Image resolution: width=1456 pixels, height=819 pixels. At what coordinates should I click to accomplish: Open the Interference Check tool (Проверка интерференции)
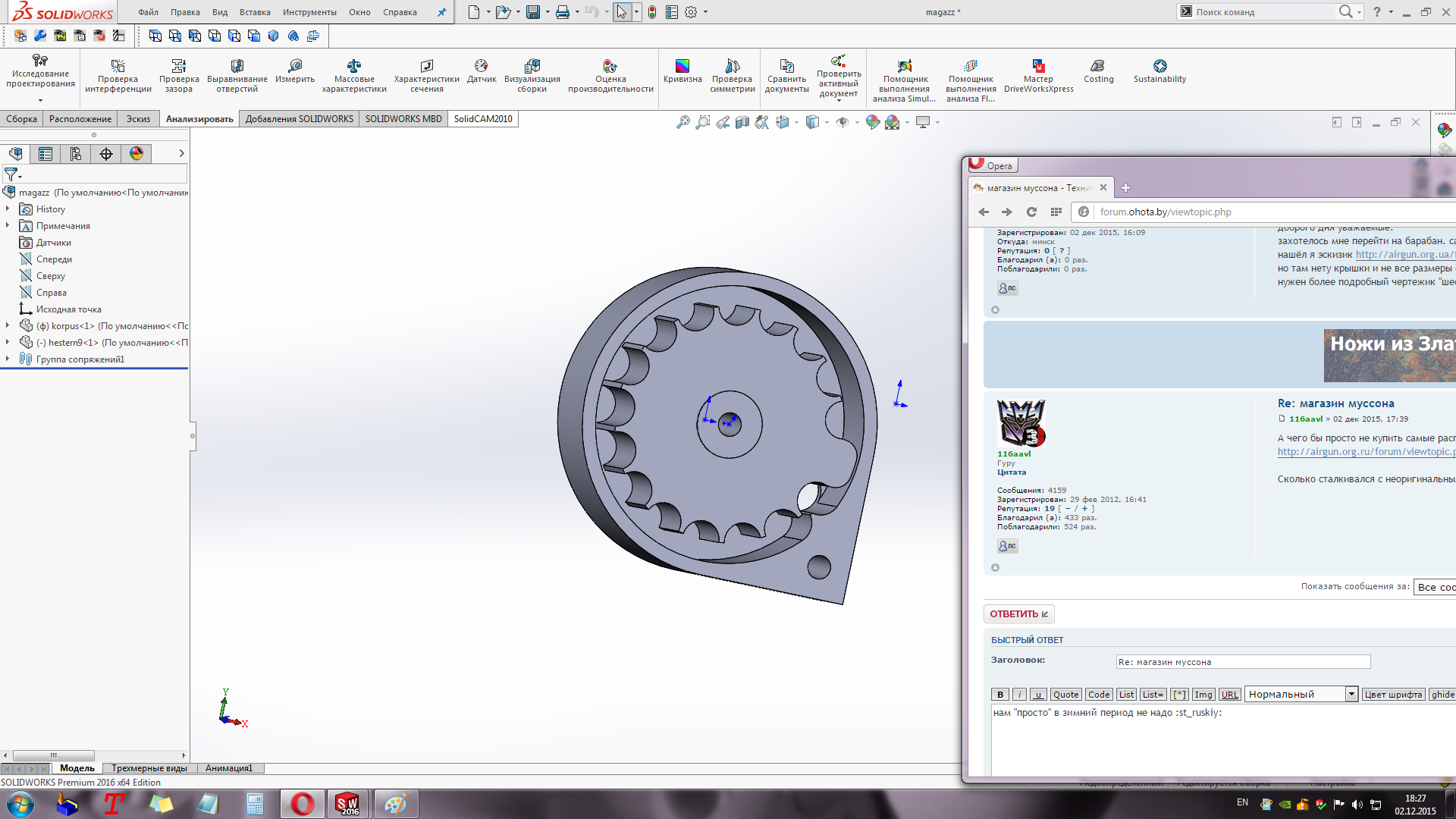[118, 75]
